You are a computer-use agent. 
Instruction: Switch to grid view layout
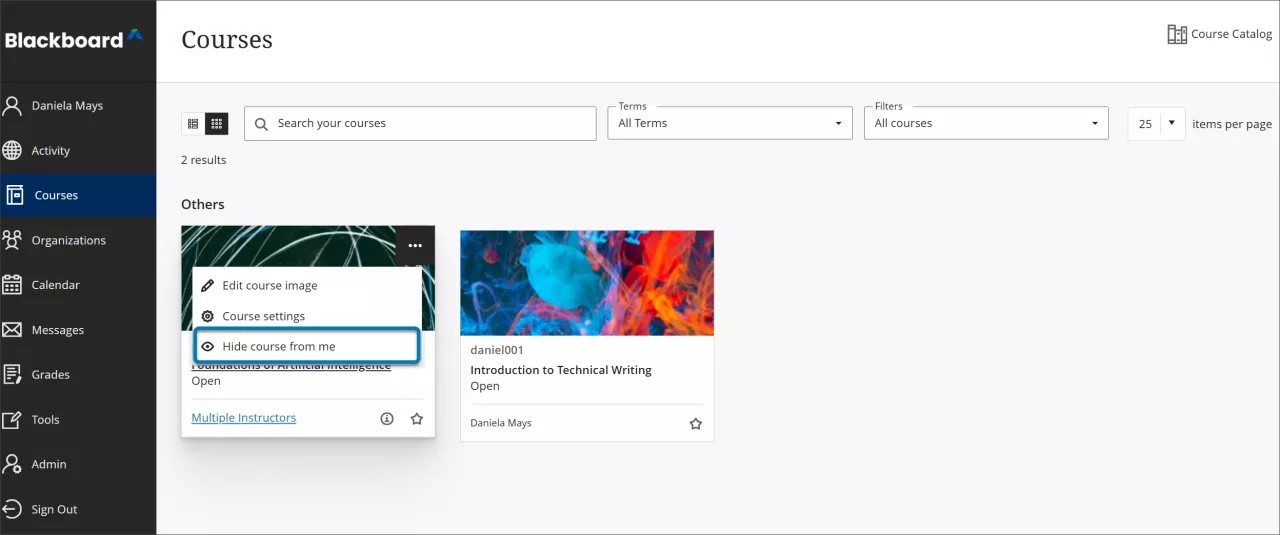[x=216, y=124]
